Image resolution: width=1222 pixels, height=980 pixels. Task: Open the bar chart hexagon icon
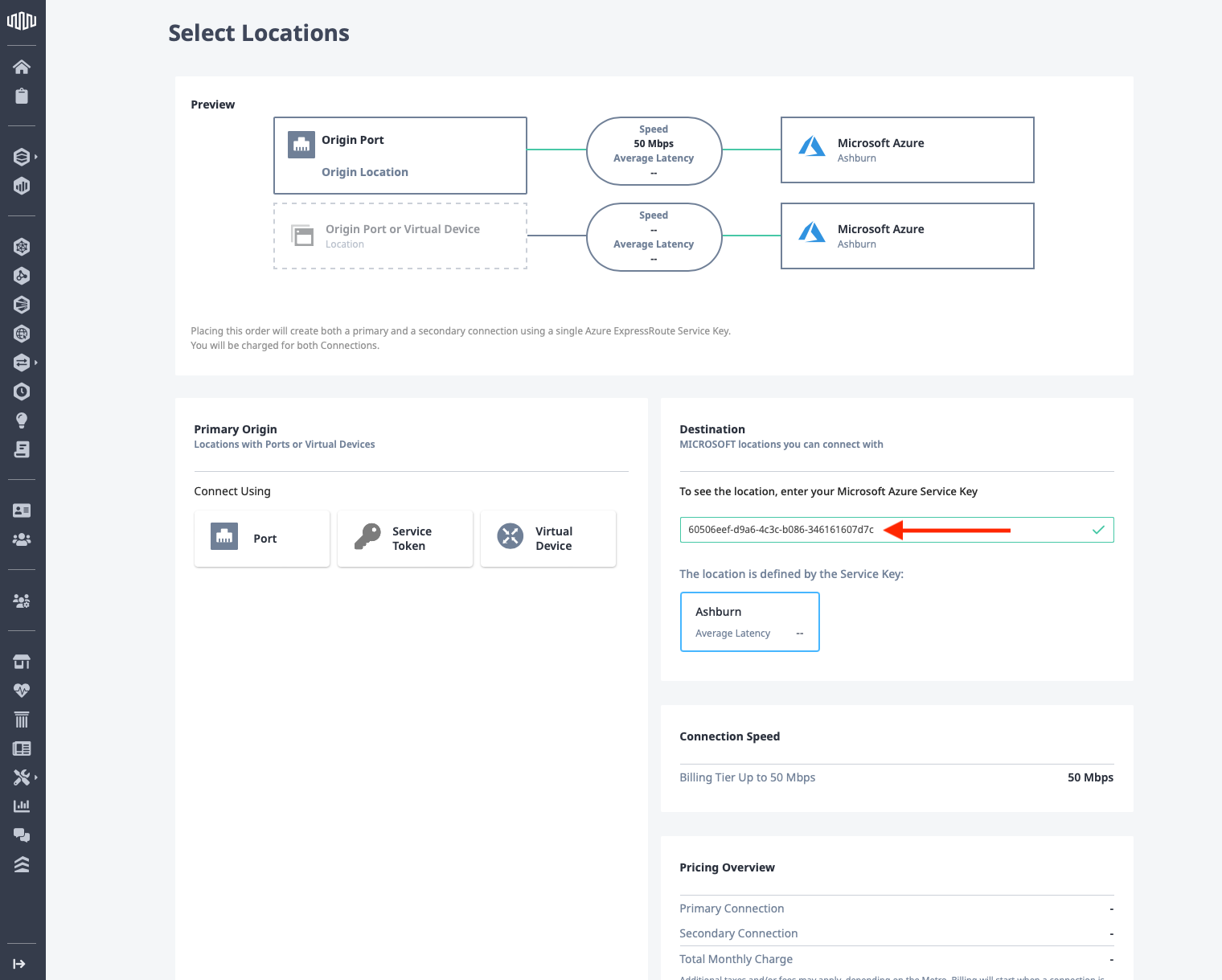[x=22, y=186]
